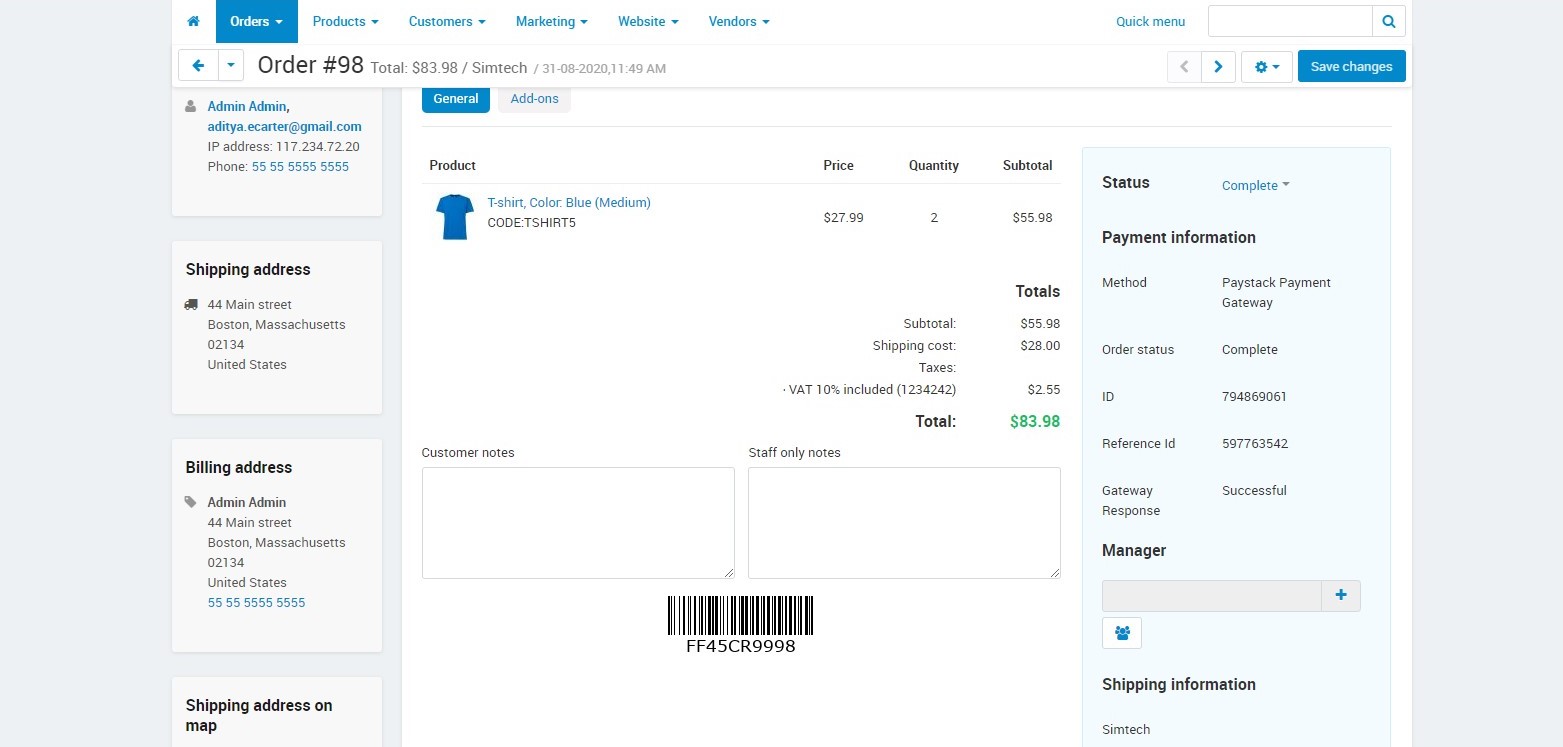Image resolution: width=1563 pixels, height=747 pixels.
Task: Click the top search input field
Action: (1290, 21)
